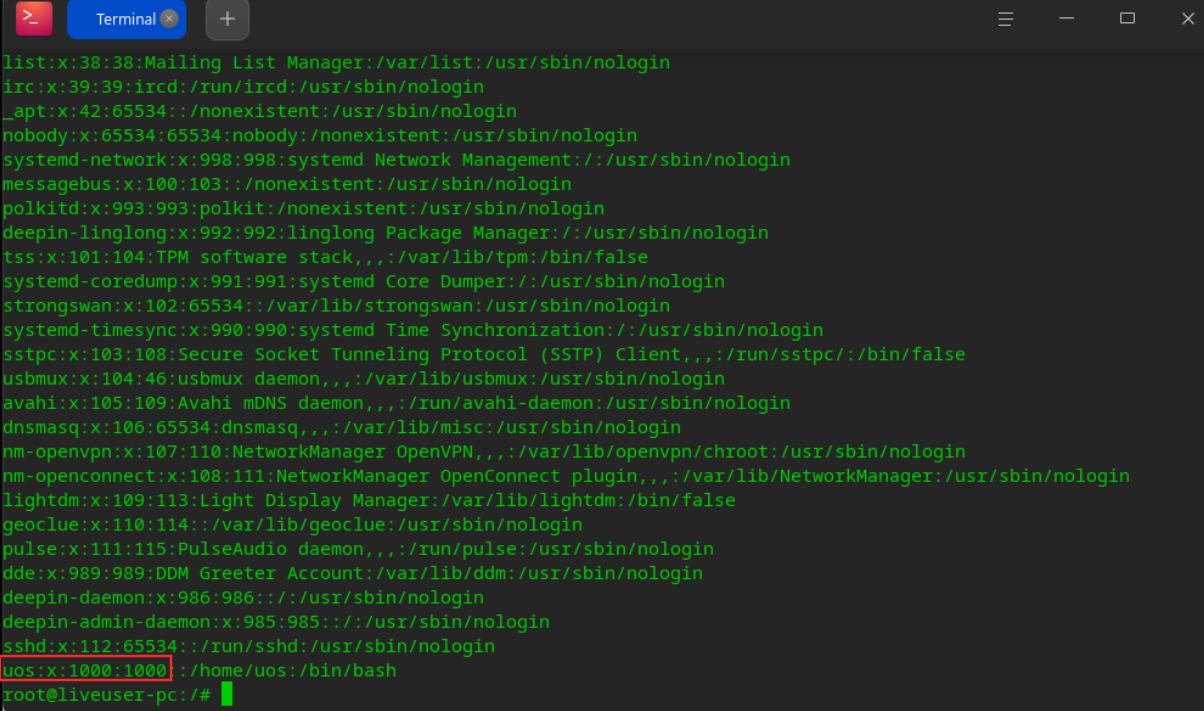Click the pulse PulseAudio daemon line
This screenshot has height=711, width=1204.
coord(357,549)
